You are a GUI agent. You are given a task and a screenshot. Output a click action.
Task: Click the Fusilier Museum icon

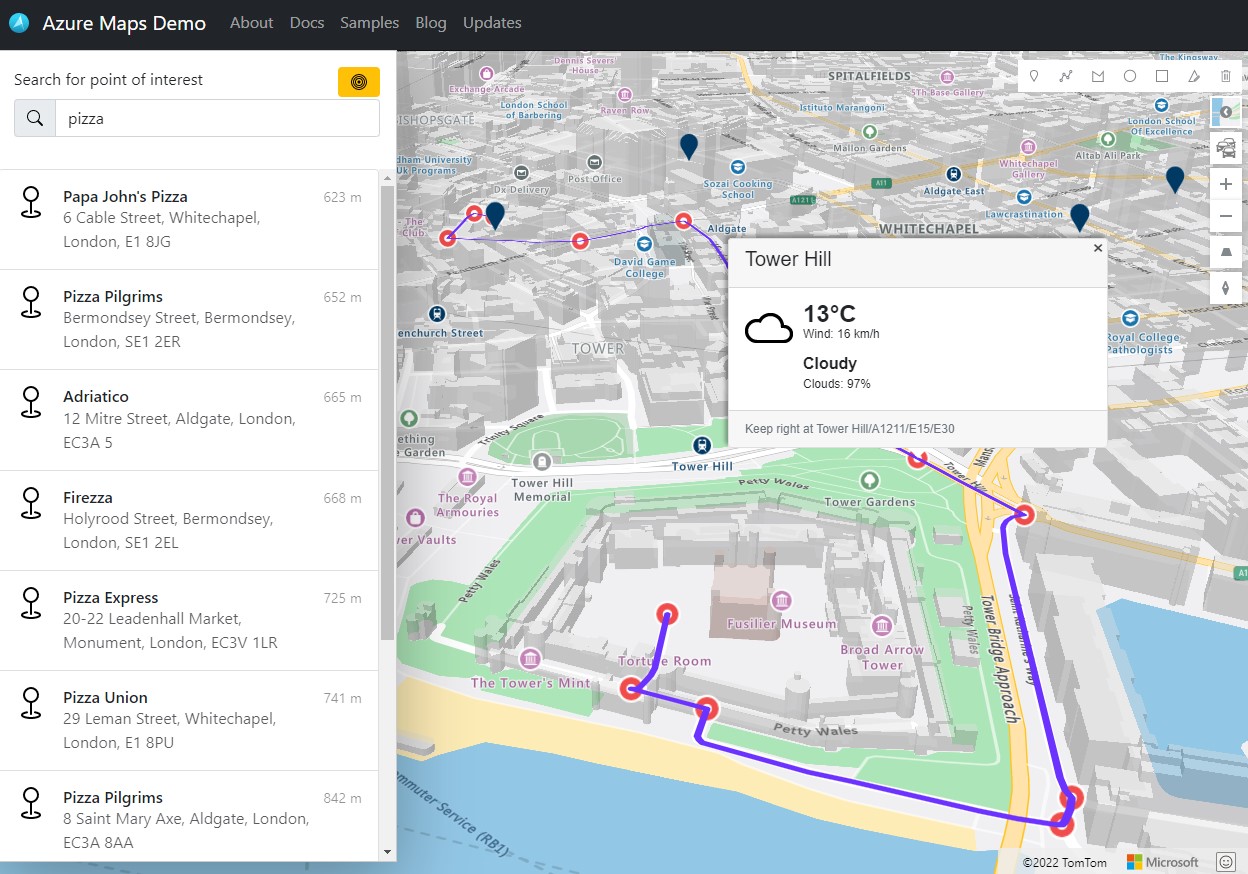click(782, 601)
